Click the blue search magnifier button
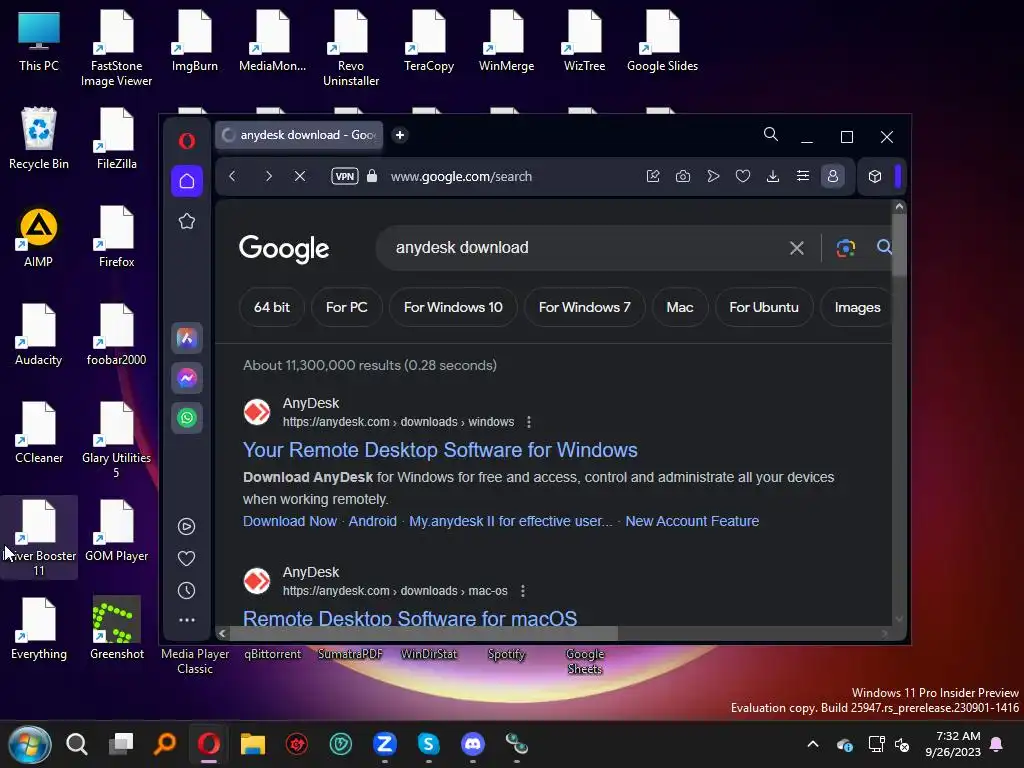Image resolution: width=1024 pixels, height=768 pixels. pyautogui.click(x=884, y=247)
